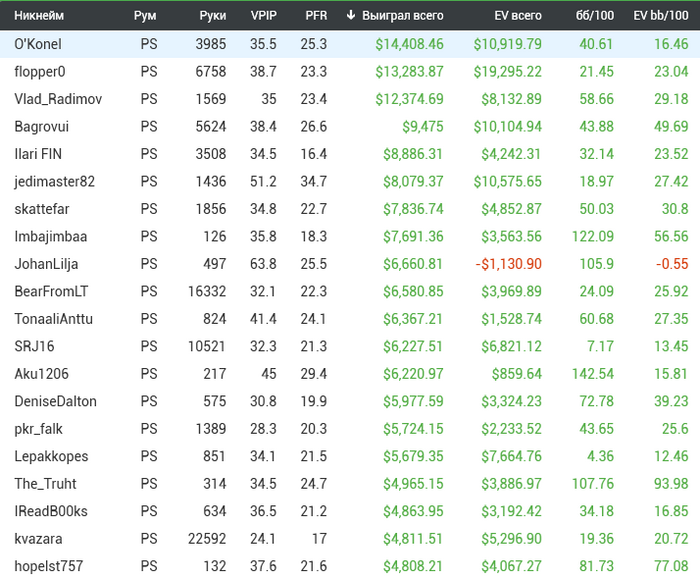This screenshot has height=579, width=700.
Task: Sort by the Никнейм column header
Action: click(39, 16)
